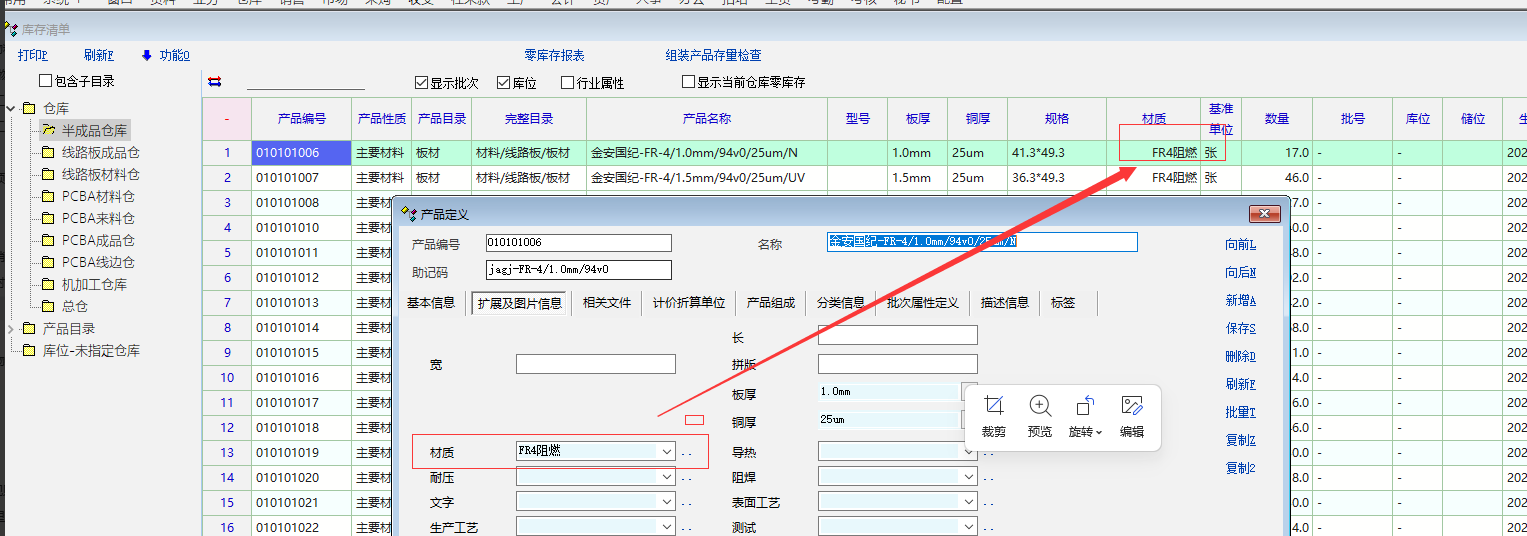
Task: Open the 零库存报表 link
Action: point(554,56)
